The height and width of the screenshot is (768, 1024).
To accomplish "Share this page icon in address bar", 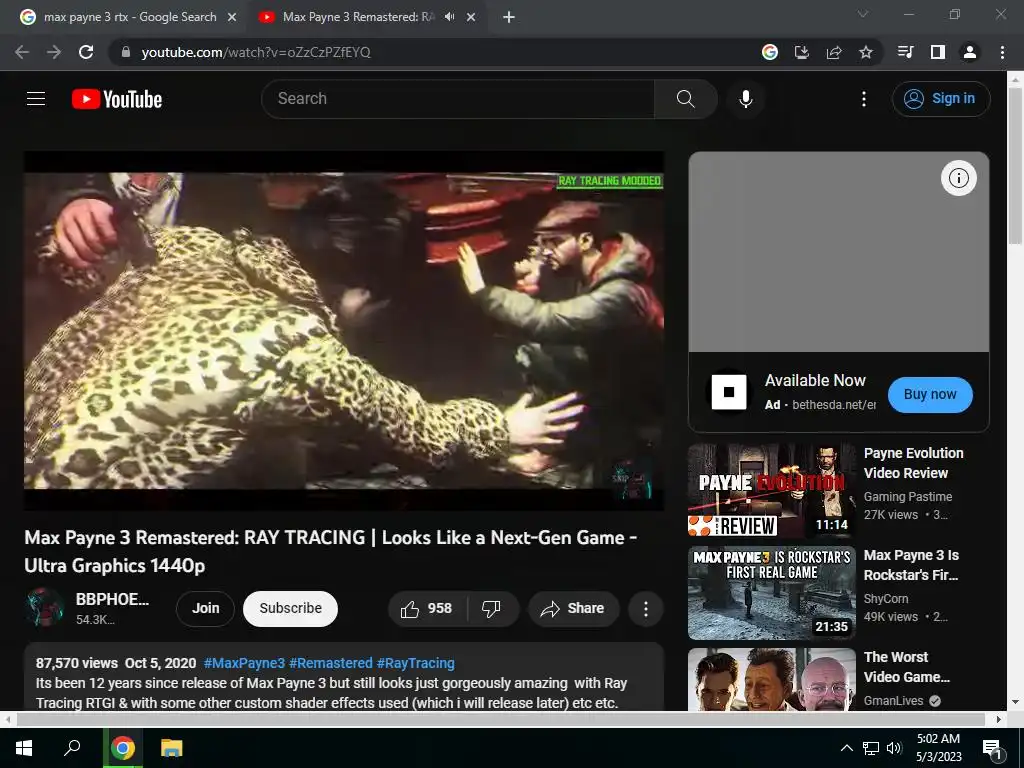I will click(834, 52).
